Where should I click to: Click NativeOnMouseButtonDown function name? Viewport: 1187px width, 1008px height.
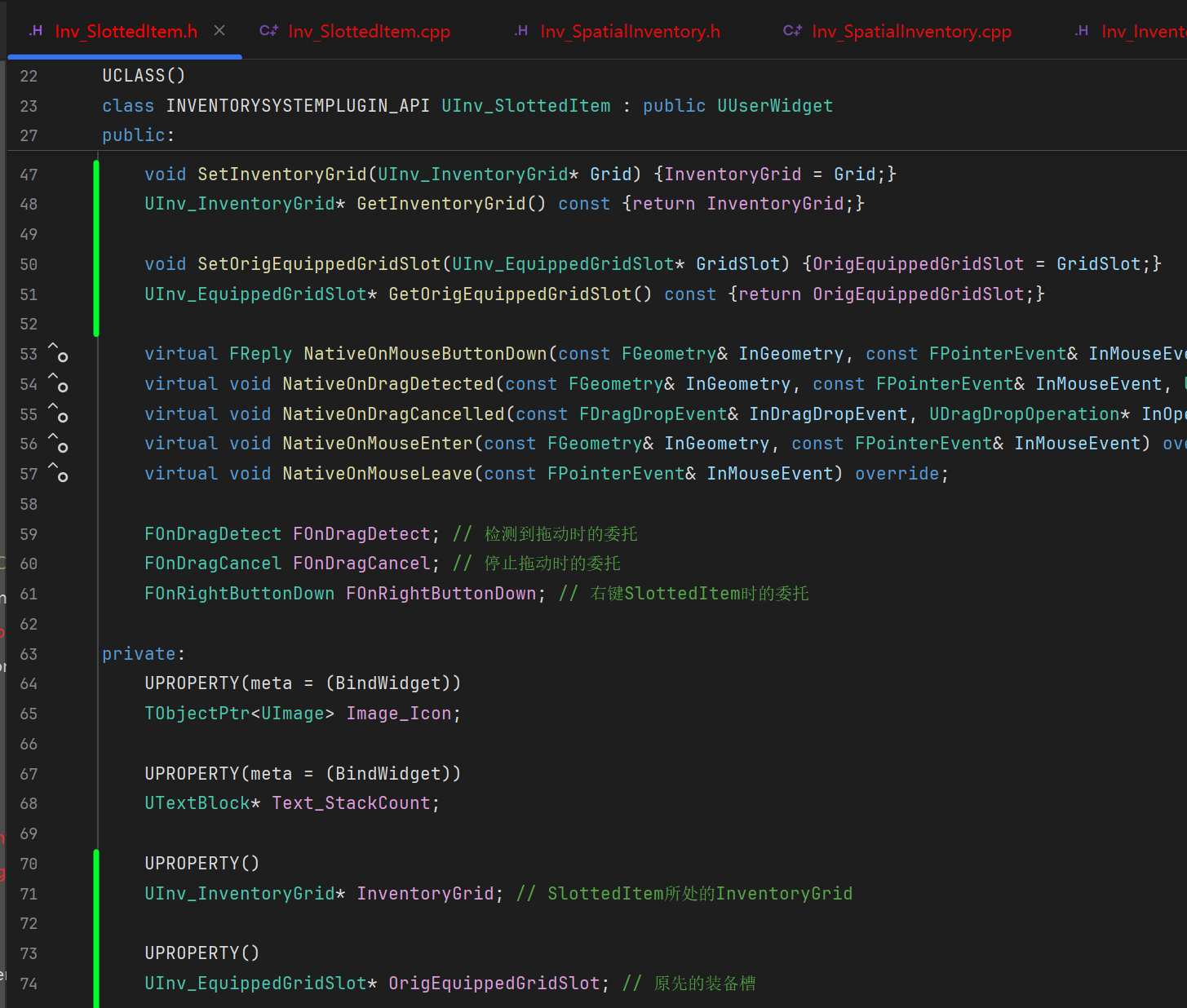pyautogui.click(x=425, y=353)
